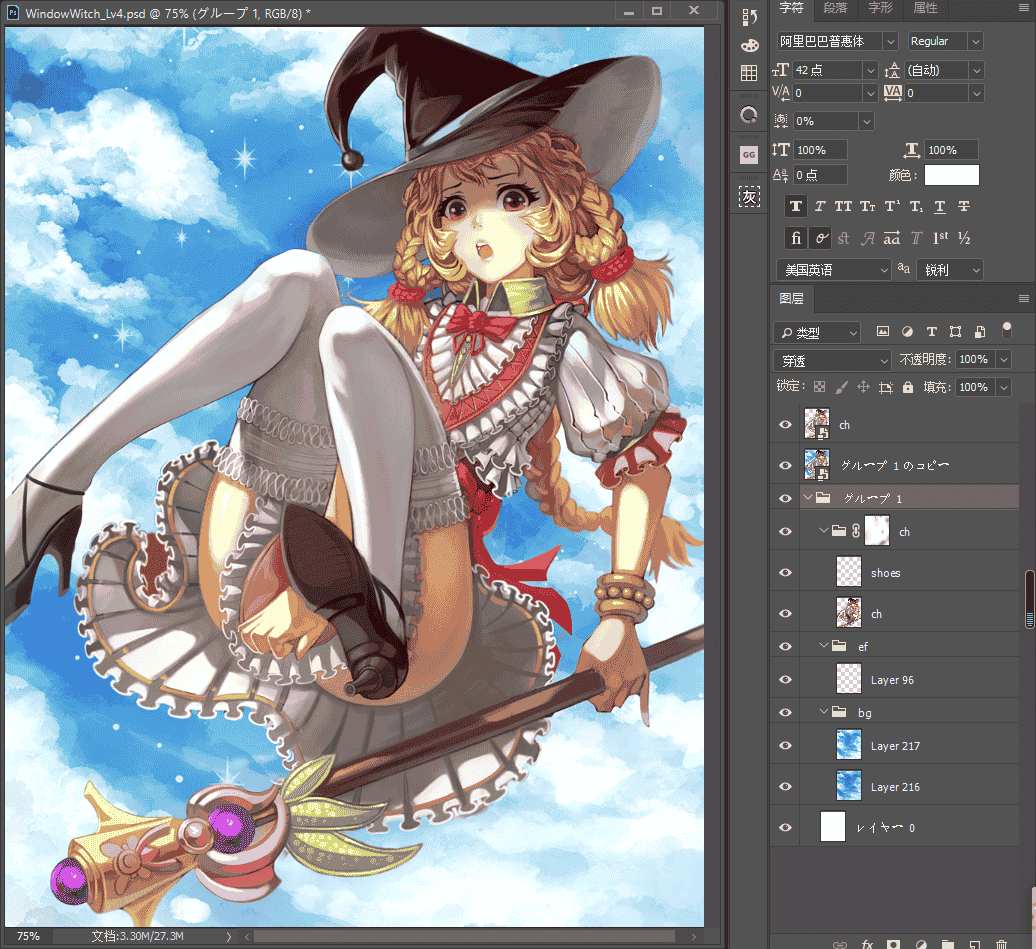The image size is (1036, 949).
Task: Toggle faux bold text style
Action: (x=796, y=206)
